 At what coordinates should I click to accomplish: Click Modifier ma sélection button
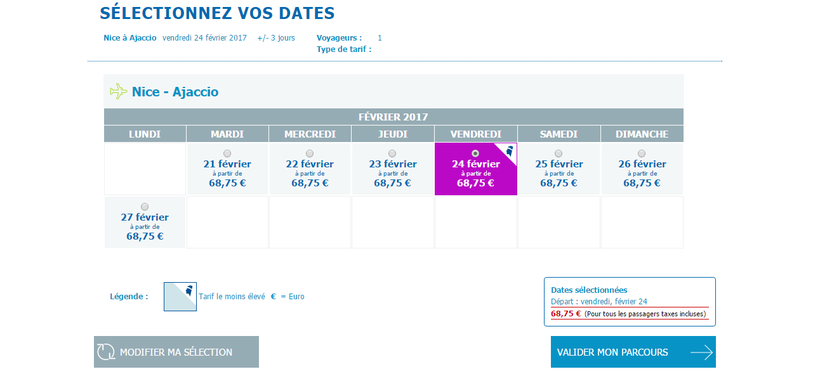click(176, 352)
